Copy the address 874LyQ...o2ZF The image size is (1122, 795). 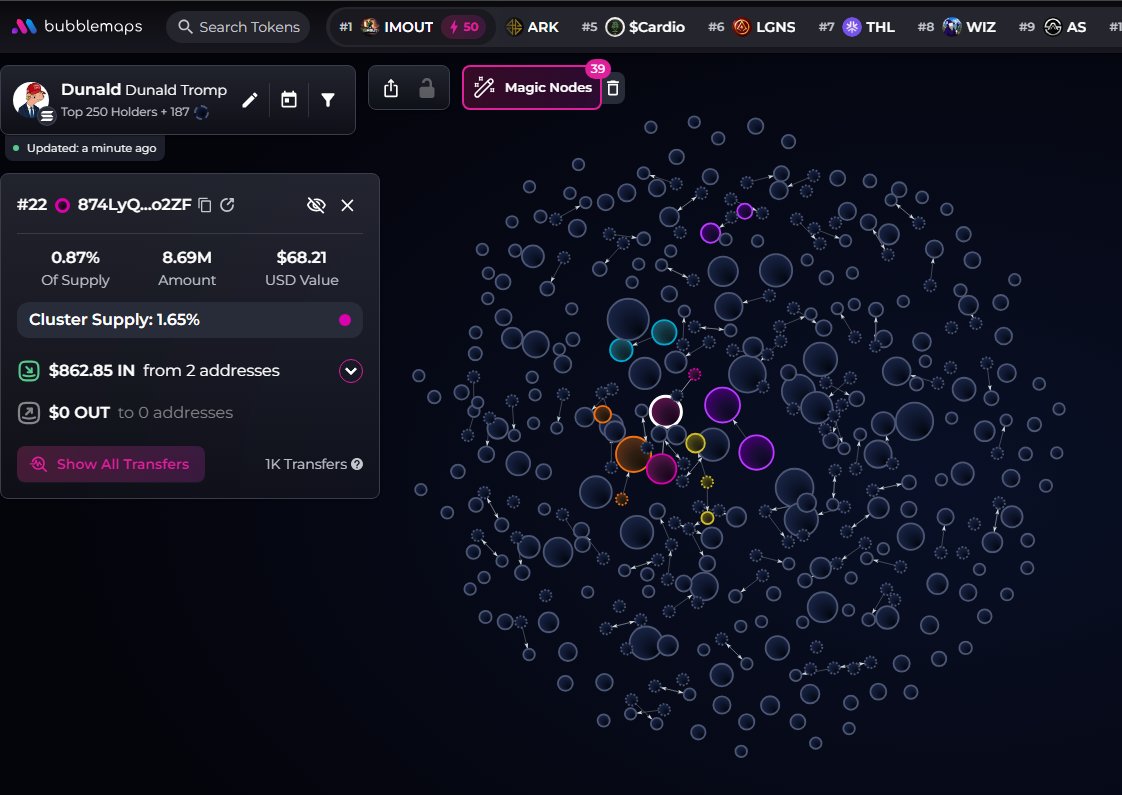[205, 205]
